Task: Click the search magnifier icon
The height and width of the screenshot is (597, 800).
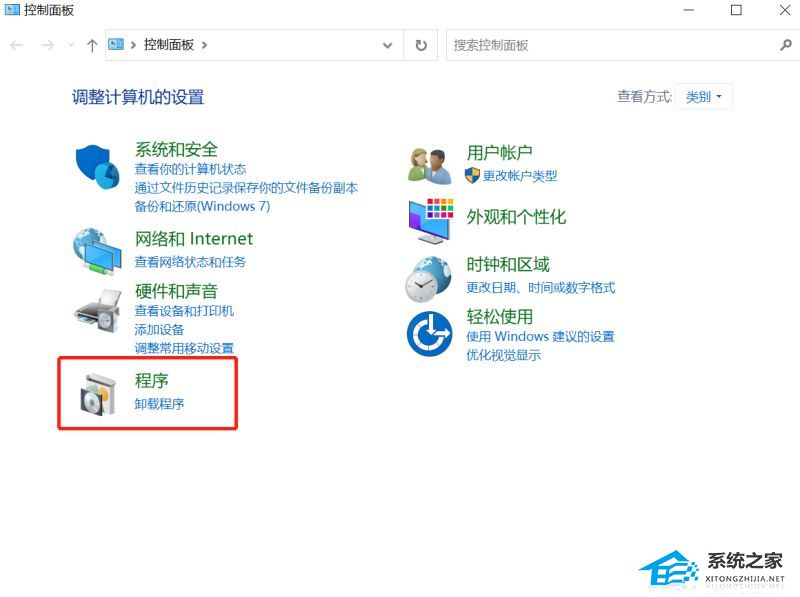Action: coord(786,45)
